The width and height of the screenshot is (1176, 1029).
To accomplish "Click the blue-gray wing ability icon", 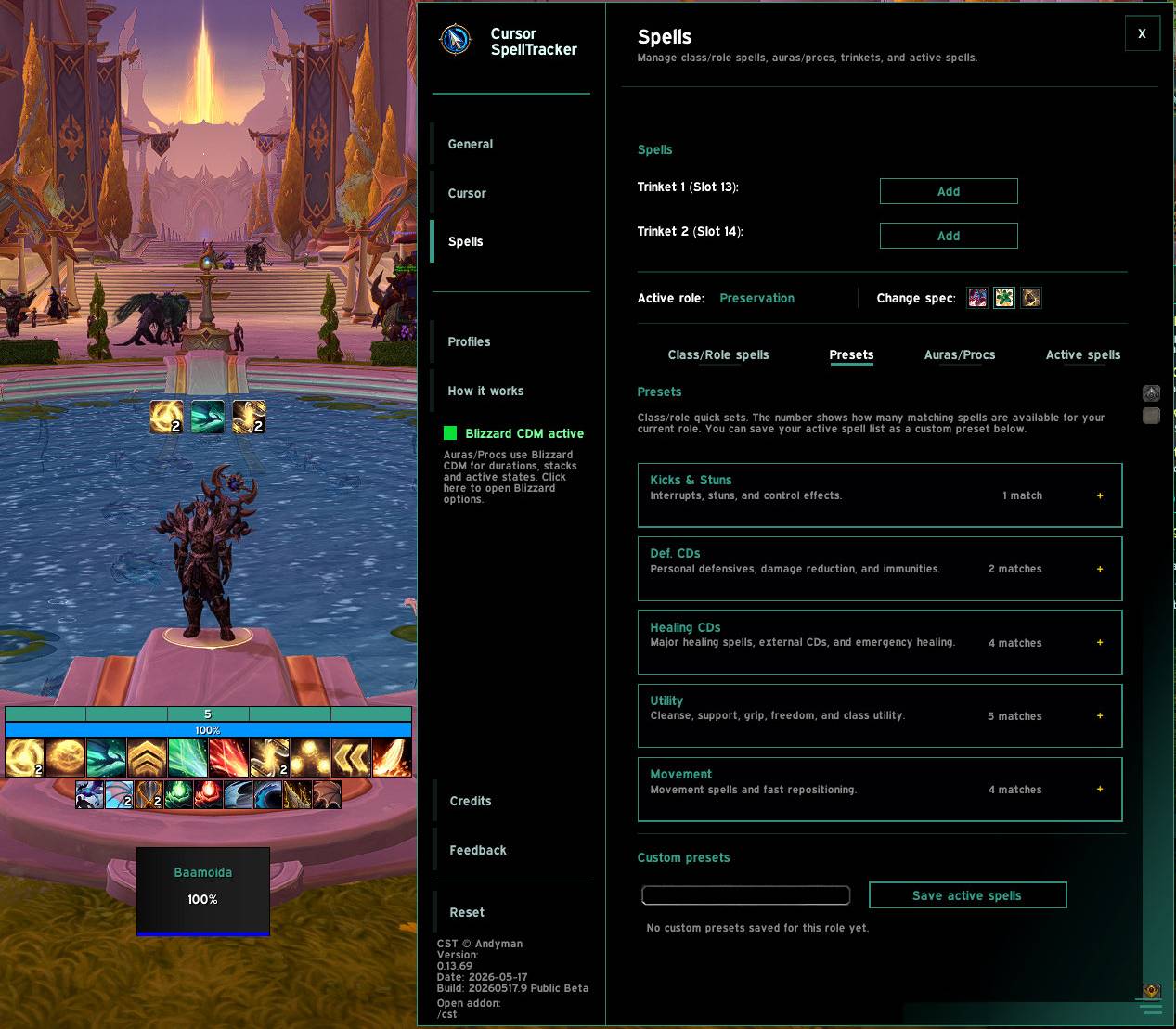I will (238, 795).
